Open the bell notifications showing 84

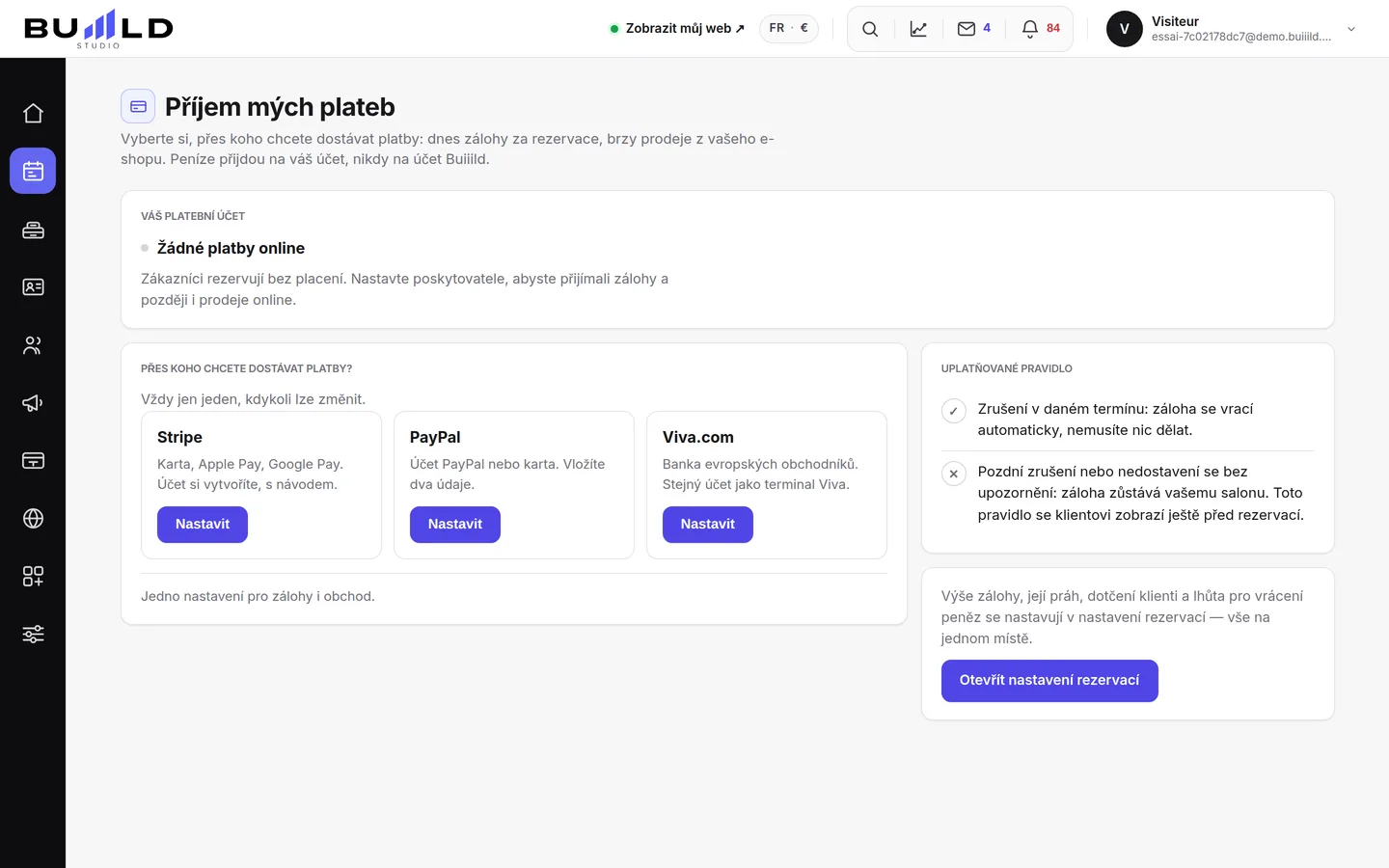pos(1041,29)
